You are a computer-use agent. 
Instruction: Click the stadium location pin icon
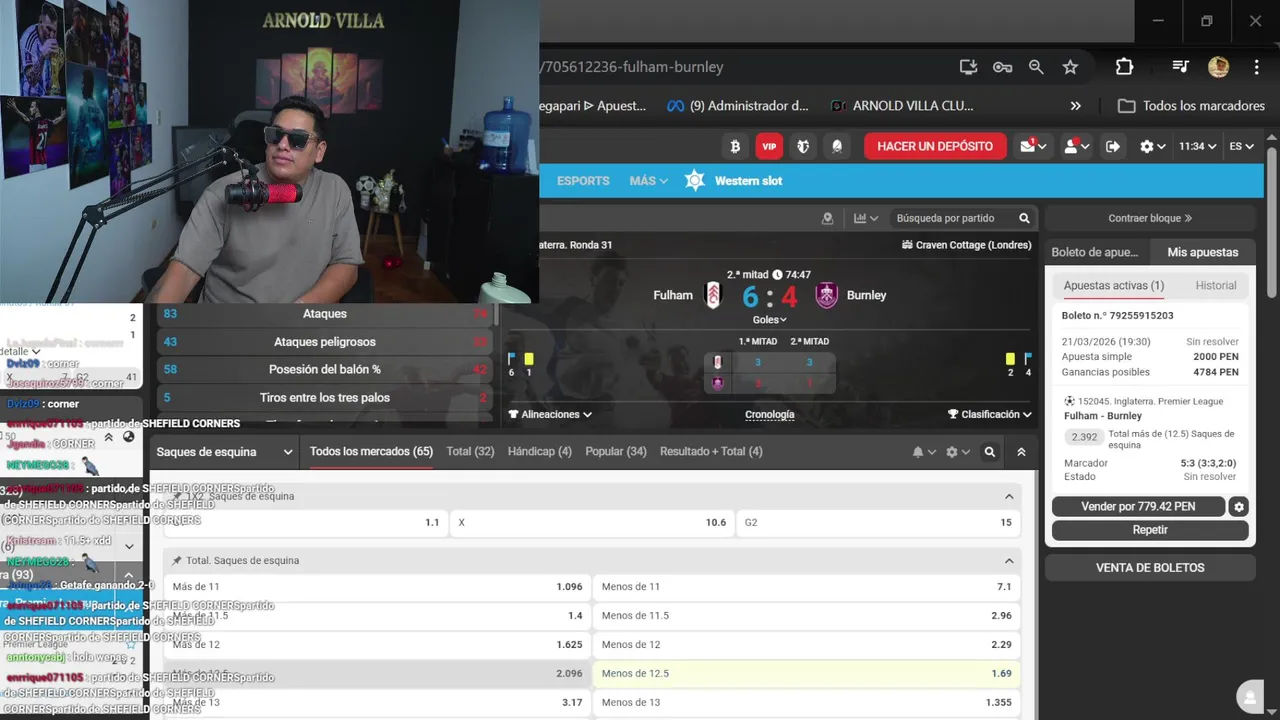point(827,218)
